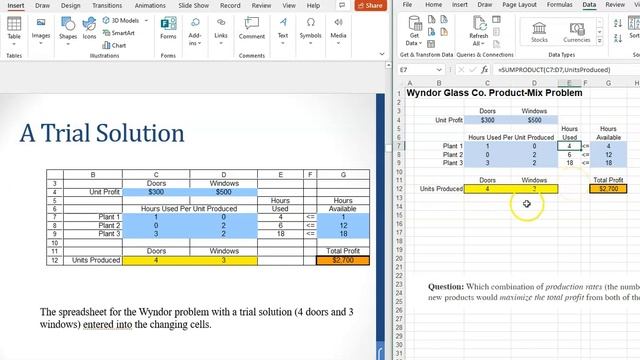Open the Insert tab in PowerPoint
The height and width of the screenshot is (360, 640).
(x=16, y=6)
